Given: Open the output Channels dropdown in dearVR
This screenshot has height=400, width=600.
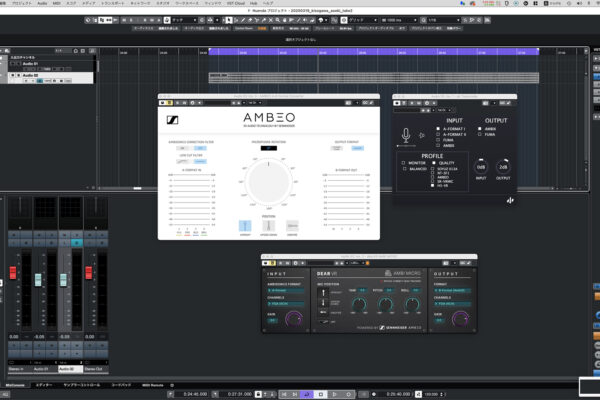Looking at the screenshot, I should pyautogui.click(x=452, y=304).
